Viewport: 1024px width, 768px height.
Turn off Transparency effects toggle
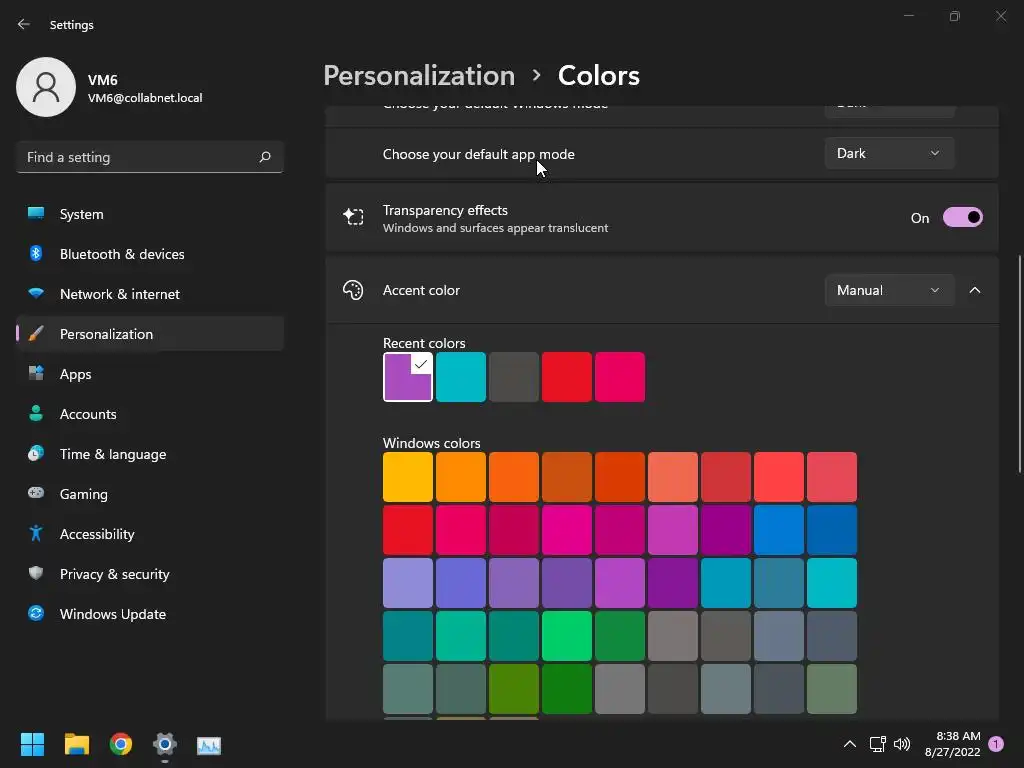963,218
